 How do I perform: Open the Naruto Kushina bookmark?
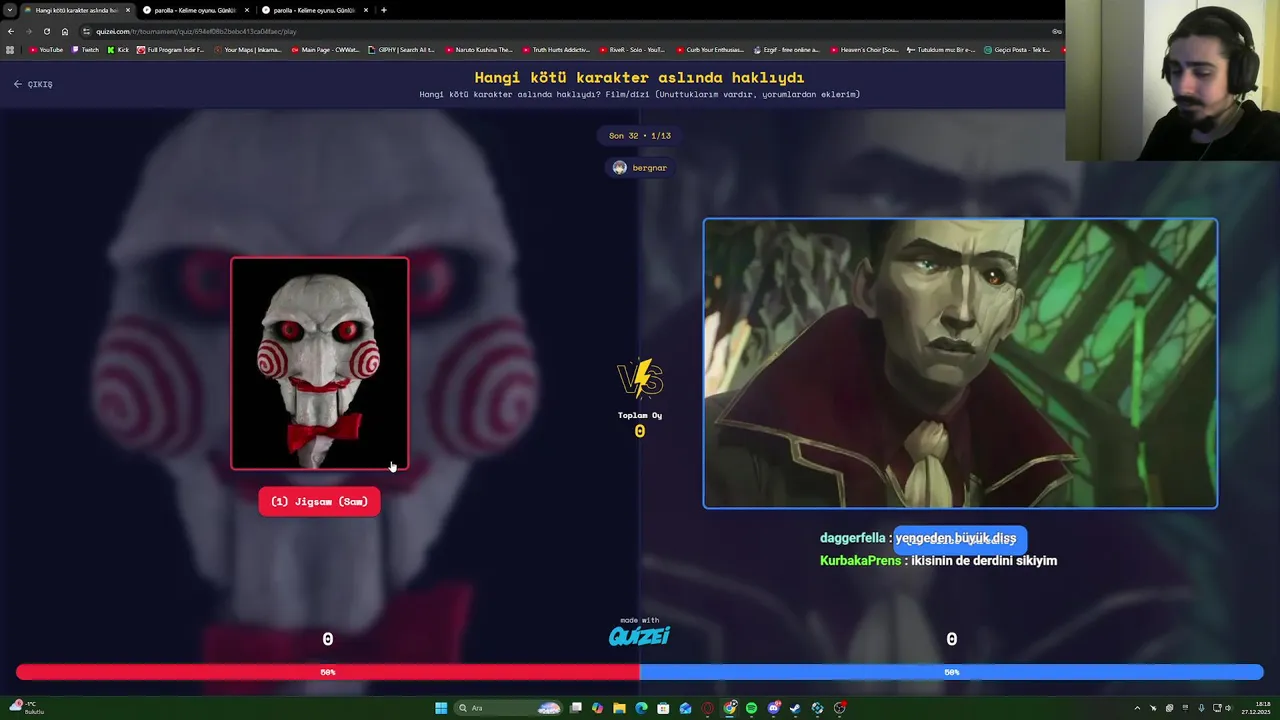click(x=479, y=49)
